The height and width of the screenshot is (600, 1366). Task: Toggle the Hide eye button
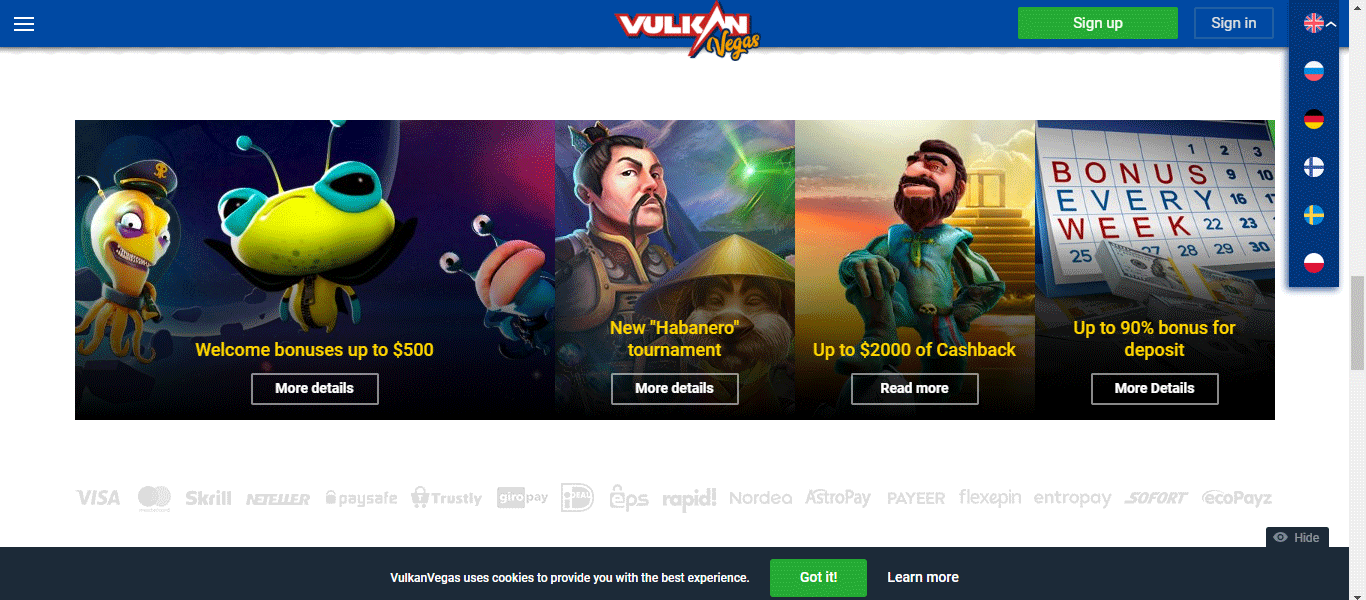pyautogui.click(x=1297, y=537)
